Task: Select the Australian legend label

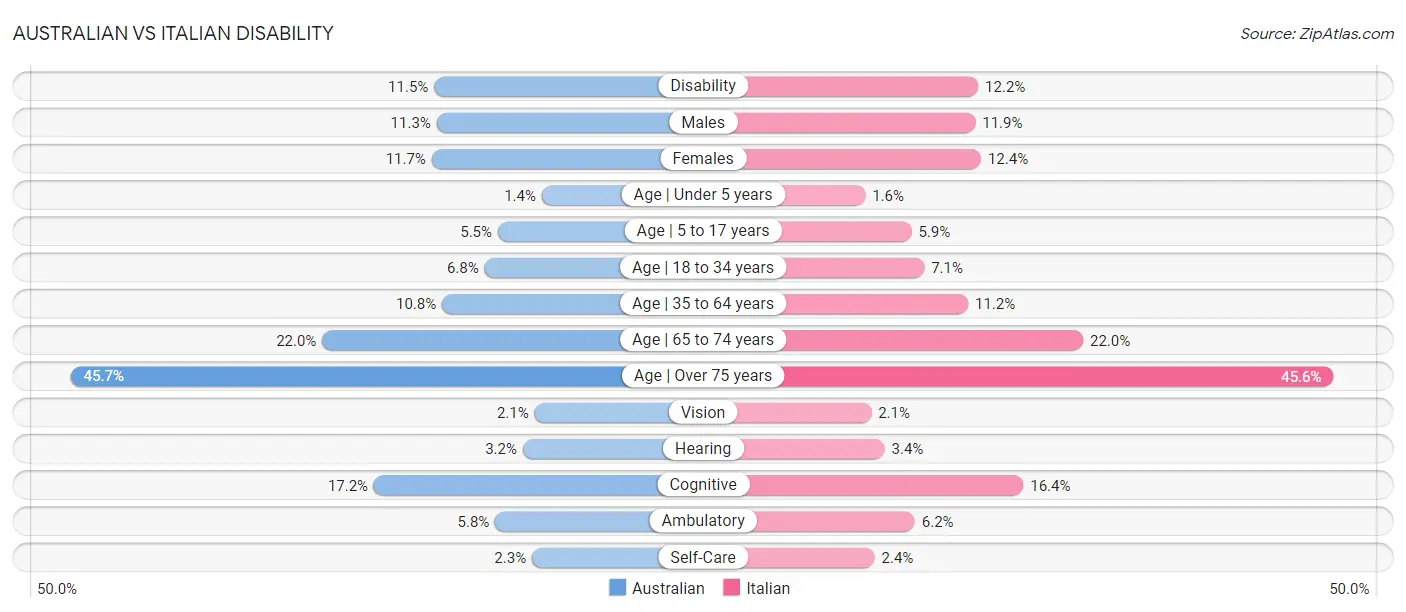Action: pos(668,588)
